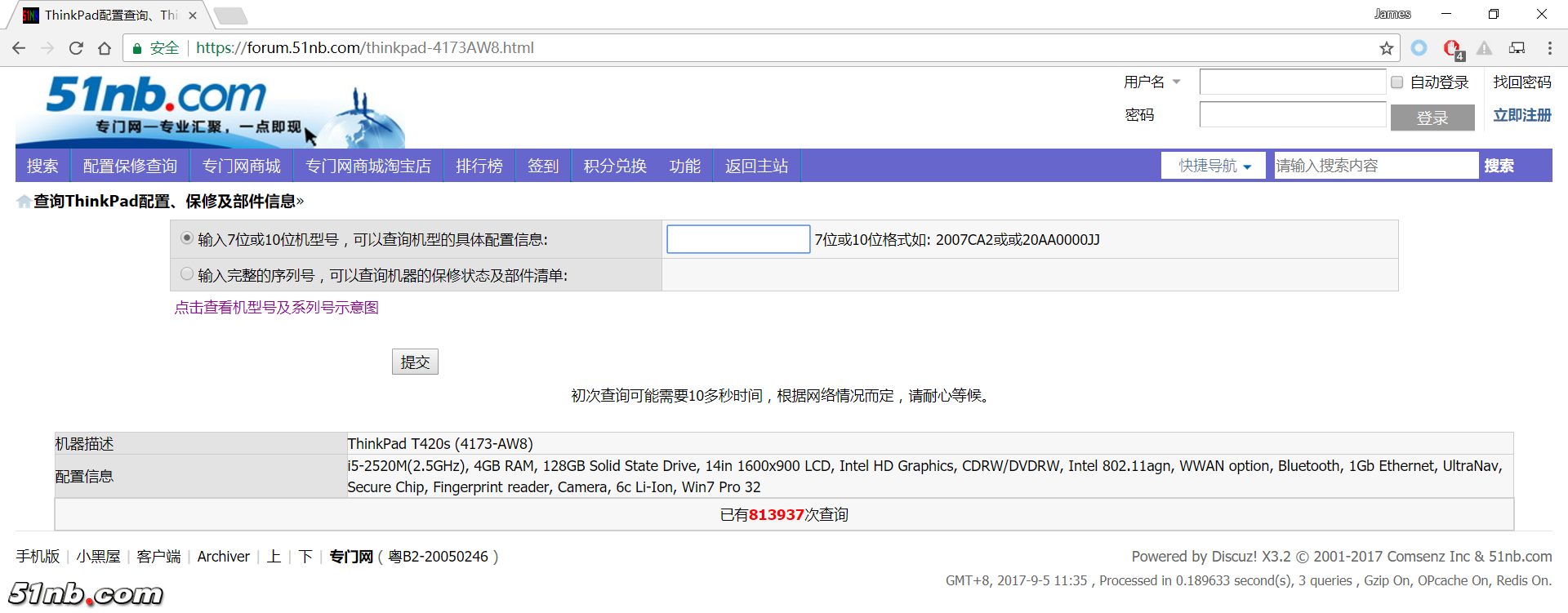Click 返回主站 in the nav bar
Image resolution: width=1568 pixels, height=613 pixels.
757,167
